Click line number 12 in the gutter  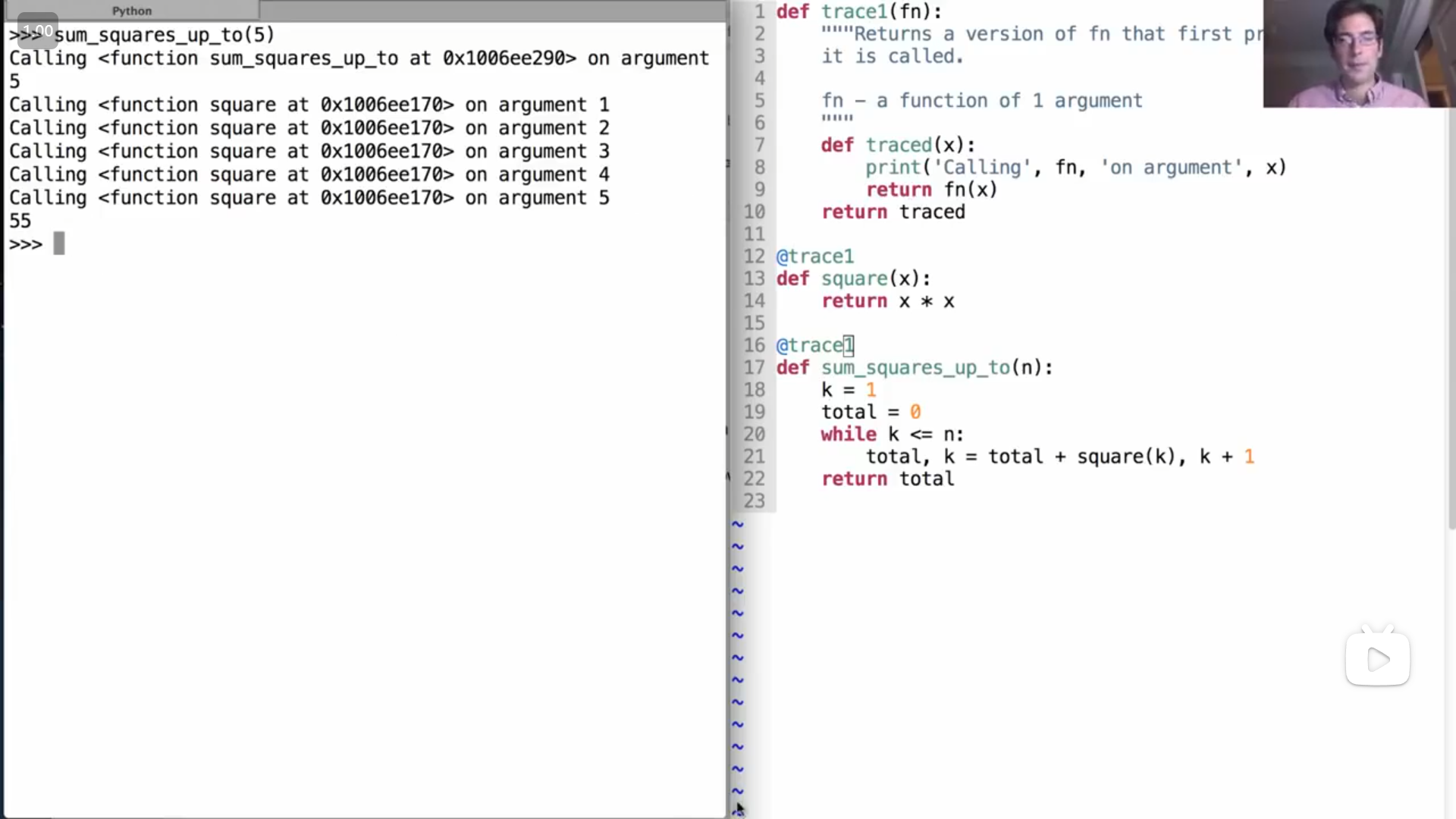click(x=754, y=256)
